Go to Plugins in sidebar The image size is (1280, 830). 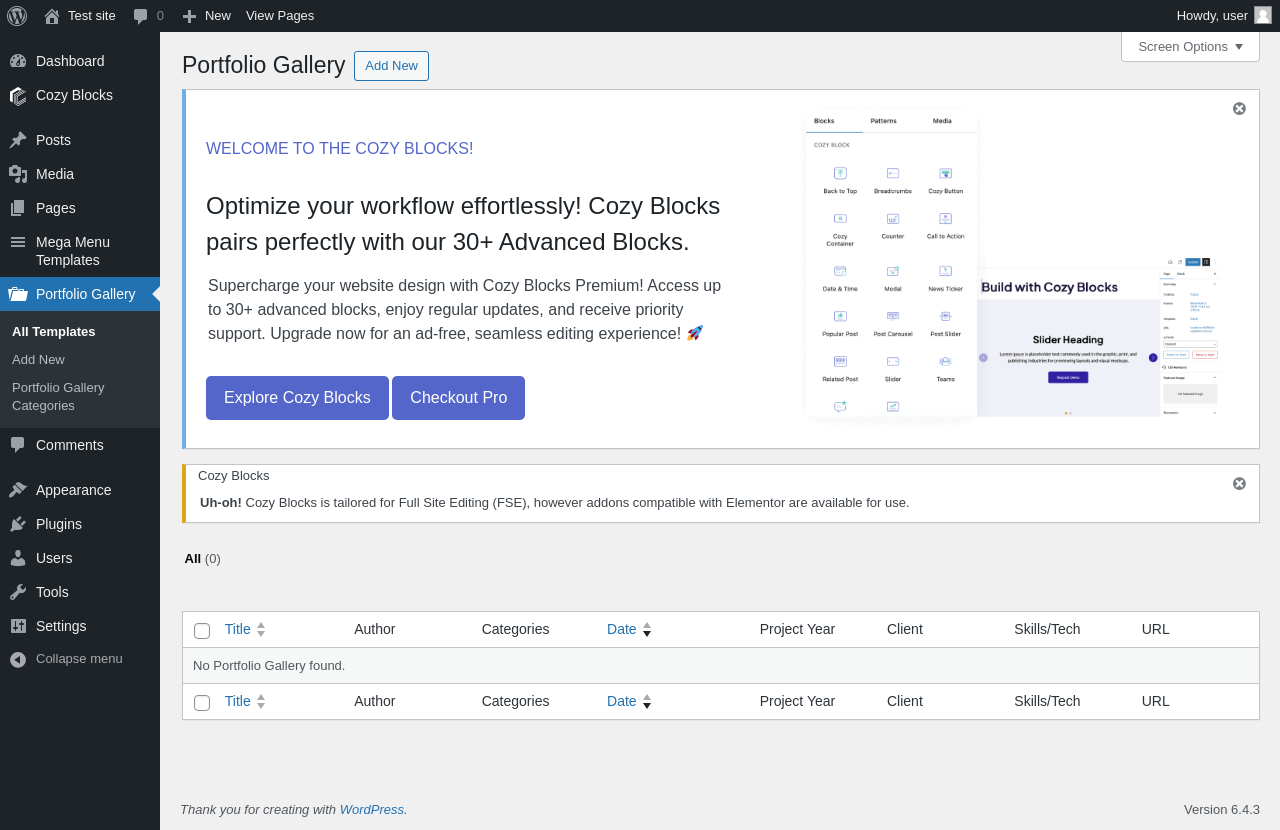coord(80,524)
